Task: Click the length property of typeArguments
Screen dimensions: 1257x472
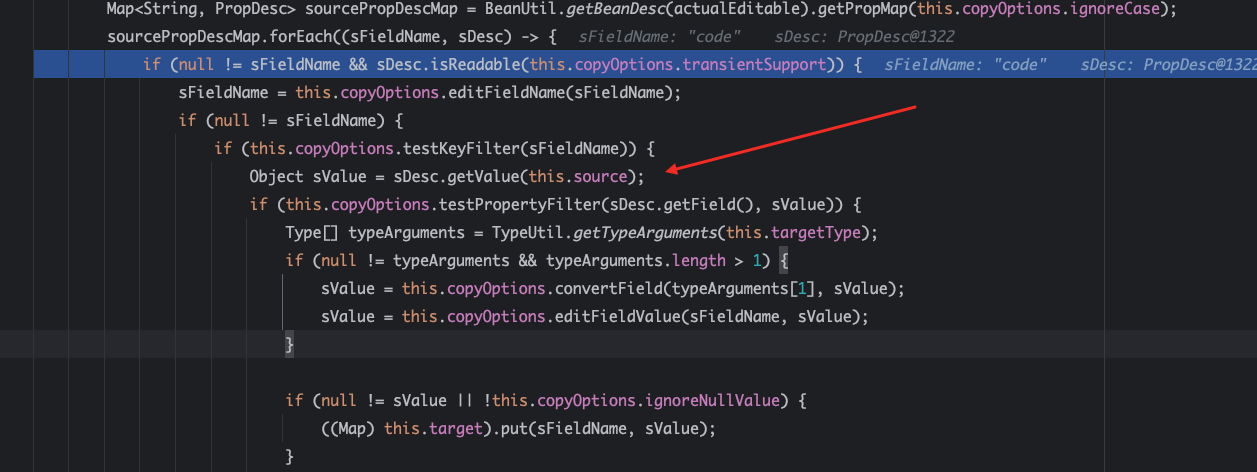Action: pos(699,261)
